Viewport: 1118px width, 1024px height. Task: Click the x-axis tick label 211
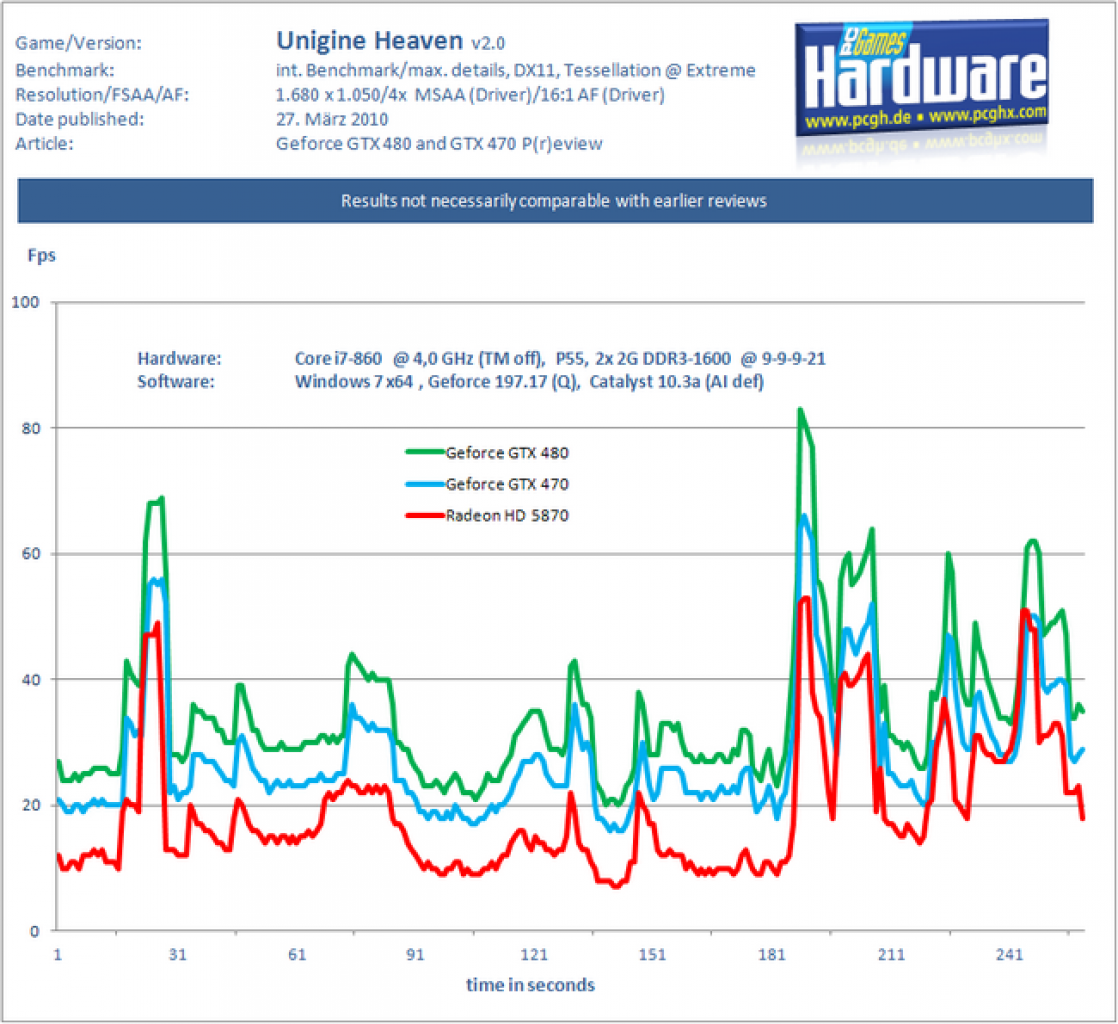(x=891, y=954)
